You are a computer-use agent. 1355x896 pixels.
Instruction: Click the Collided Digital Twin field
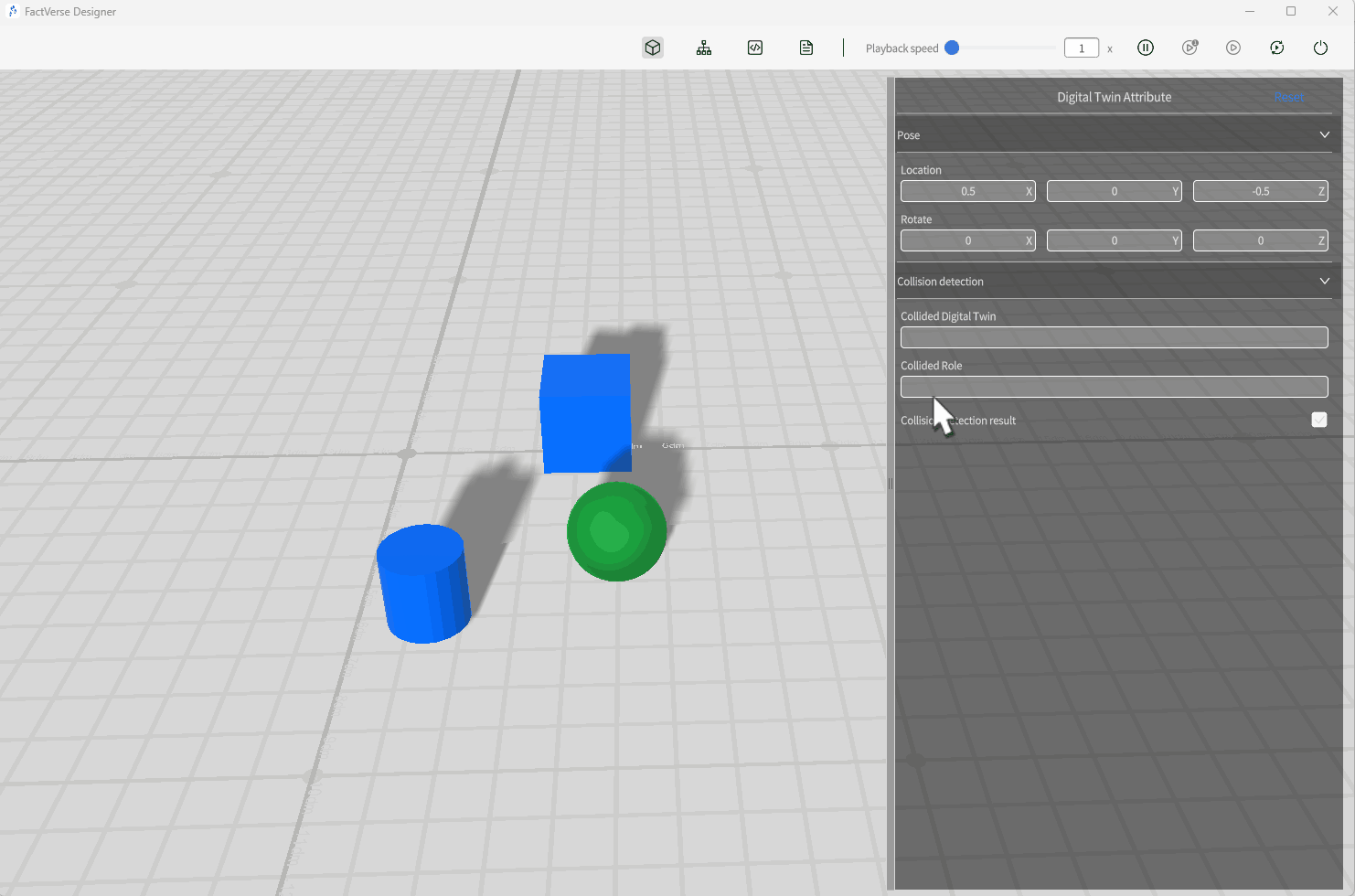(1114, 337)
